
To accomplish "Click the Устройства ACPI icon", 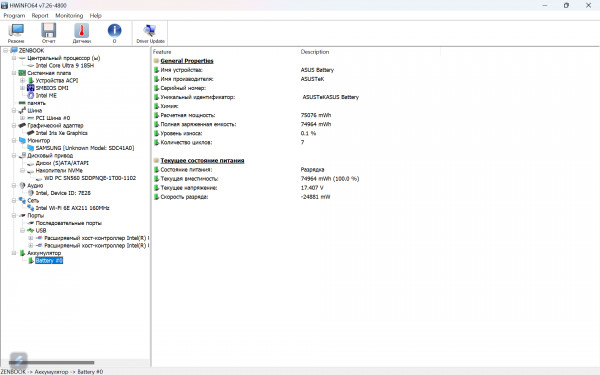I will pos(31,80).
